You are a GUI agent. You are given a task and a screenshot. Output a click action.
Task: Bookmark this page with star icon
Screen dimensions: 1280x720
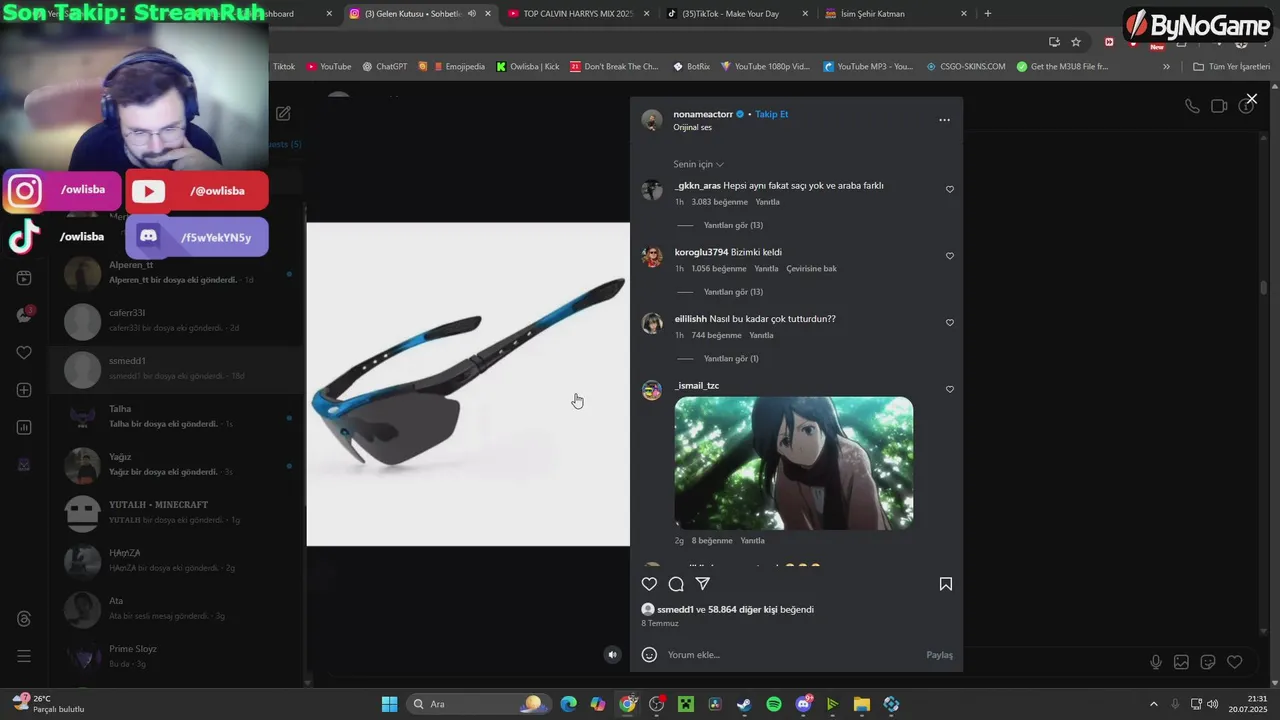coord(1076,42)
